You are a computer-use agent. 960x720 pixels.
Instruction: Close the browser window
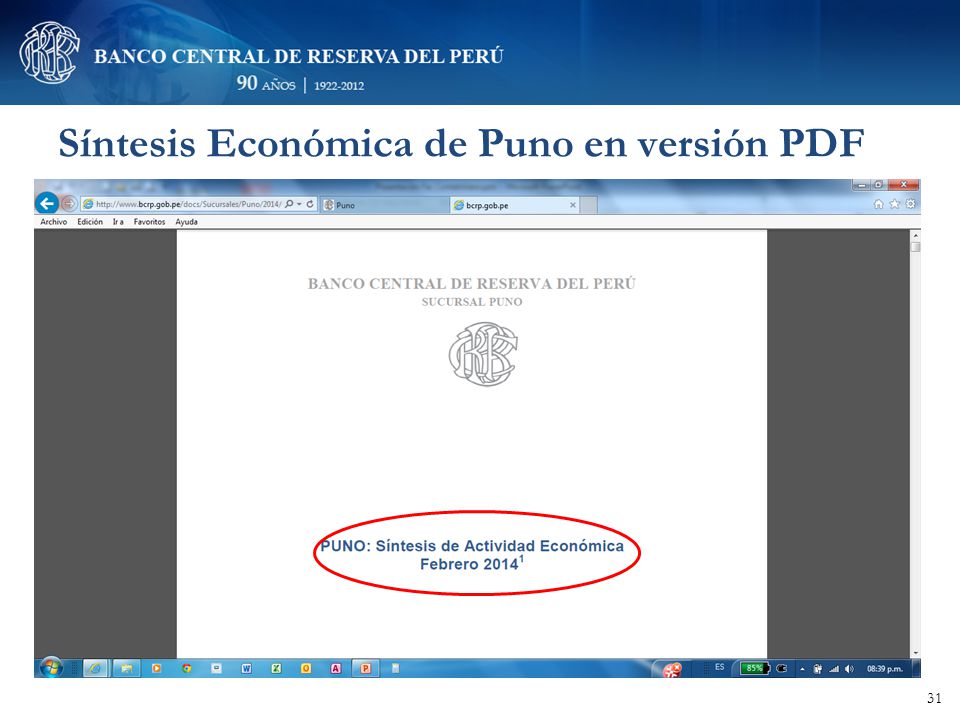(903, 184)
